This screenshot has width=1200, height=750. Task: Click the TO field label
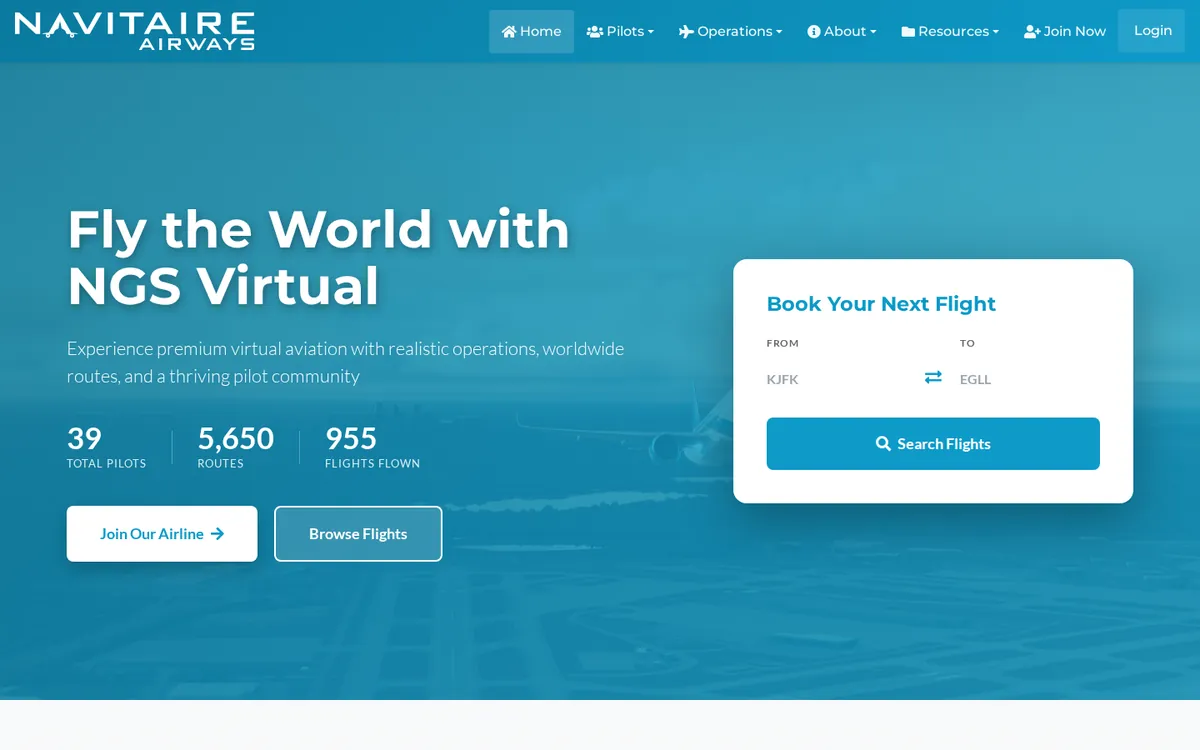pyautogui.click(x=967, y=343)
